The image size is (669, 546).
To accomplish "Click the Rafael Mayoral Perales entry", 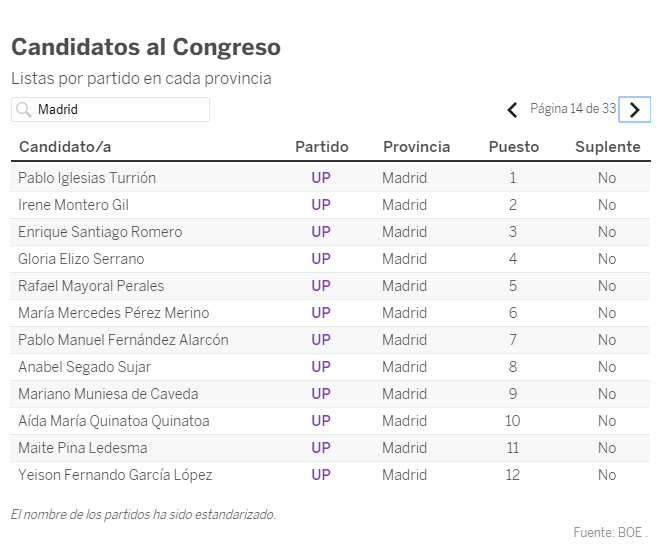I will [x=91, y=286].
